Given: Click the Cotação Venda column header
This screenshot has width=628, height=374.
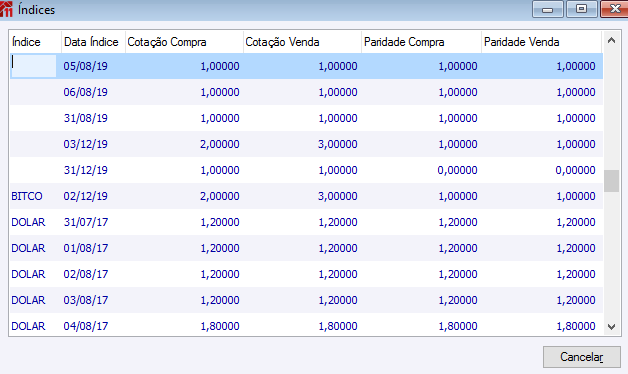Looking at the screenshot, I should (x=302, y=42).
